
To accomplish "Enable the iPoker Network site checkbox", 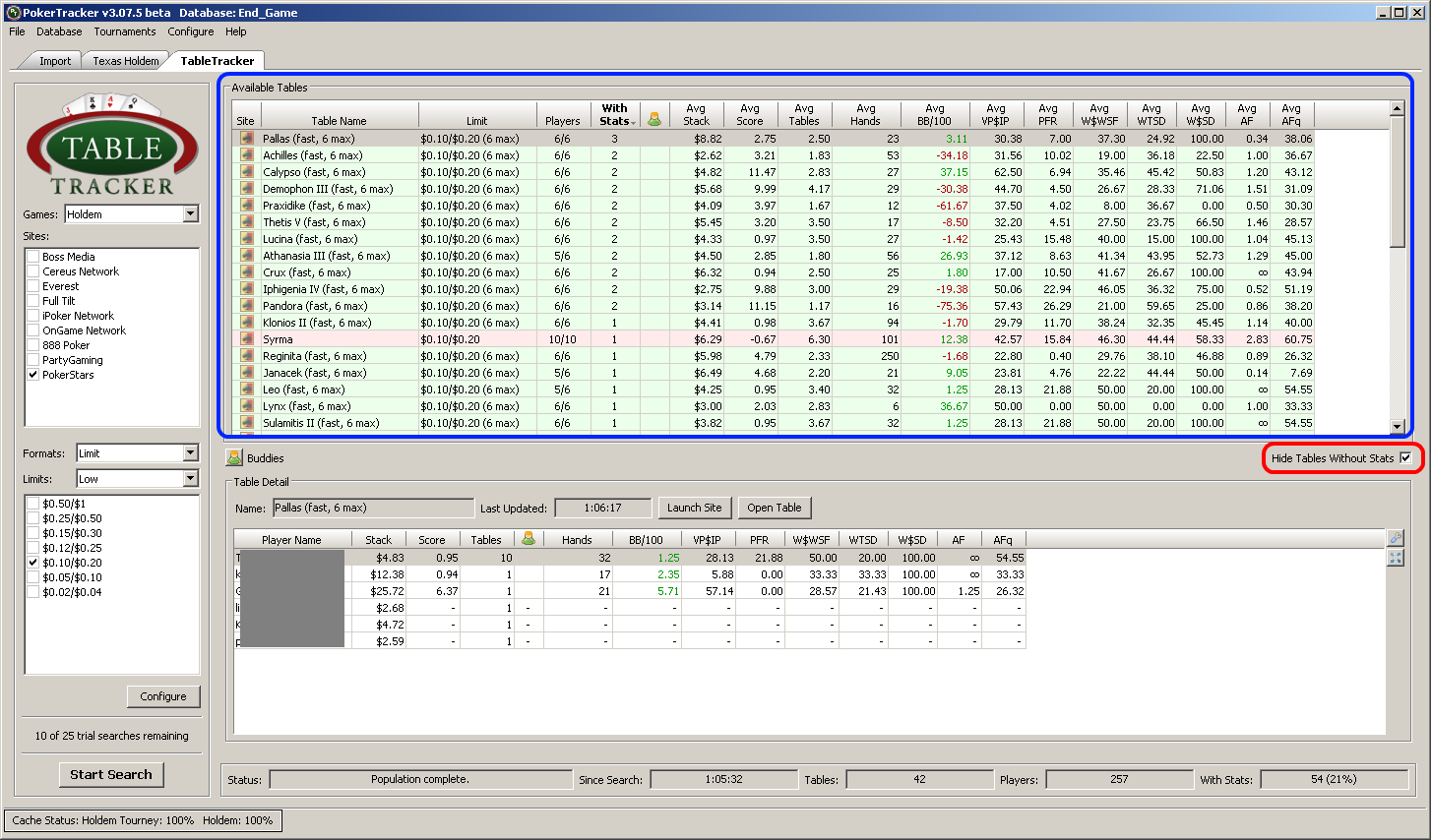I will (33, 316).
